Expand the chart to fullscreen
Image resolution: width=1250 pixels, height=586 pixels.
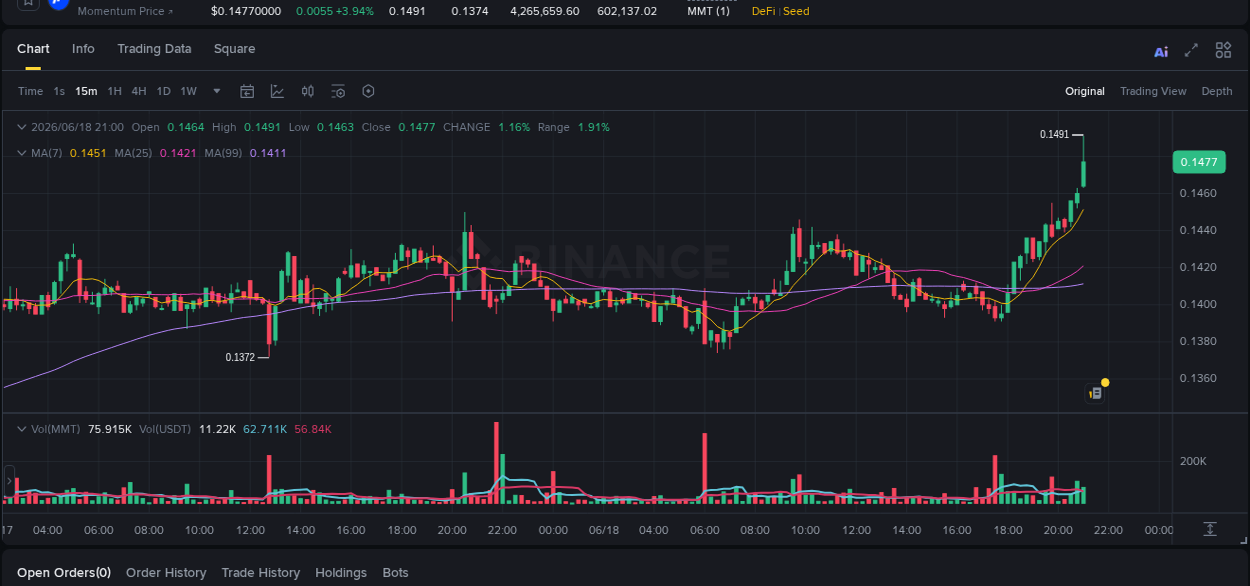[1191, 50]
